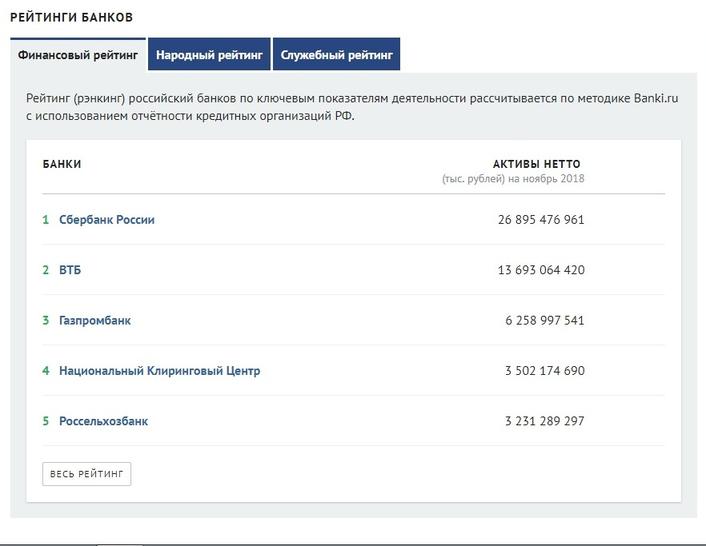Click the rank number 1 beside Сбербанк России
Screen dimensions: 706x546
pos(45,220)
